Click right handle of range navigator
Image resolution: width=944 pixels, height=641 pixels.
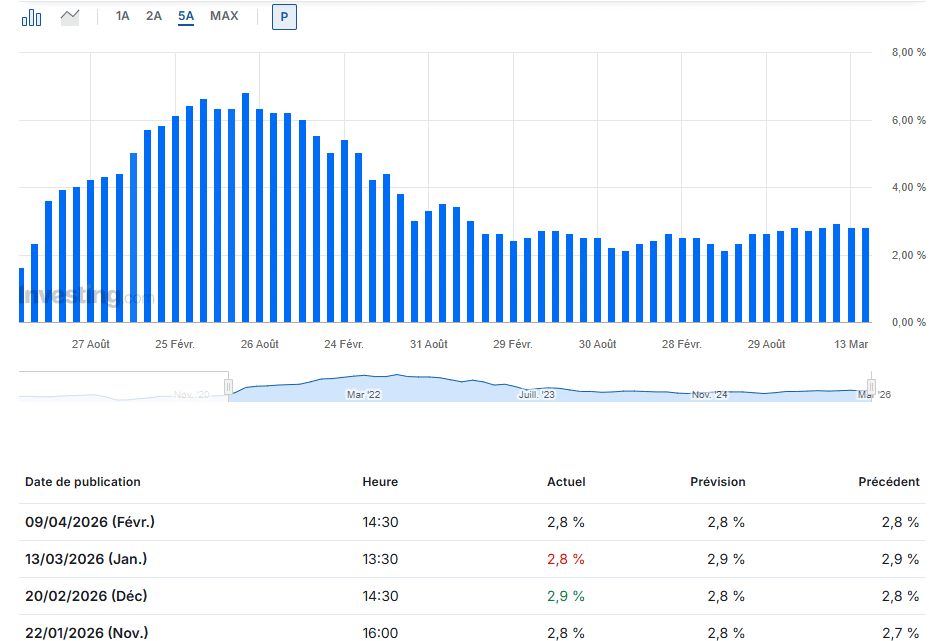pyautogui.click(x=871, y=386)
